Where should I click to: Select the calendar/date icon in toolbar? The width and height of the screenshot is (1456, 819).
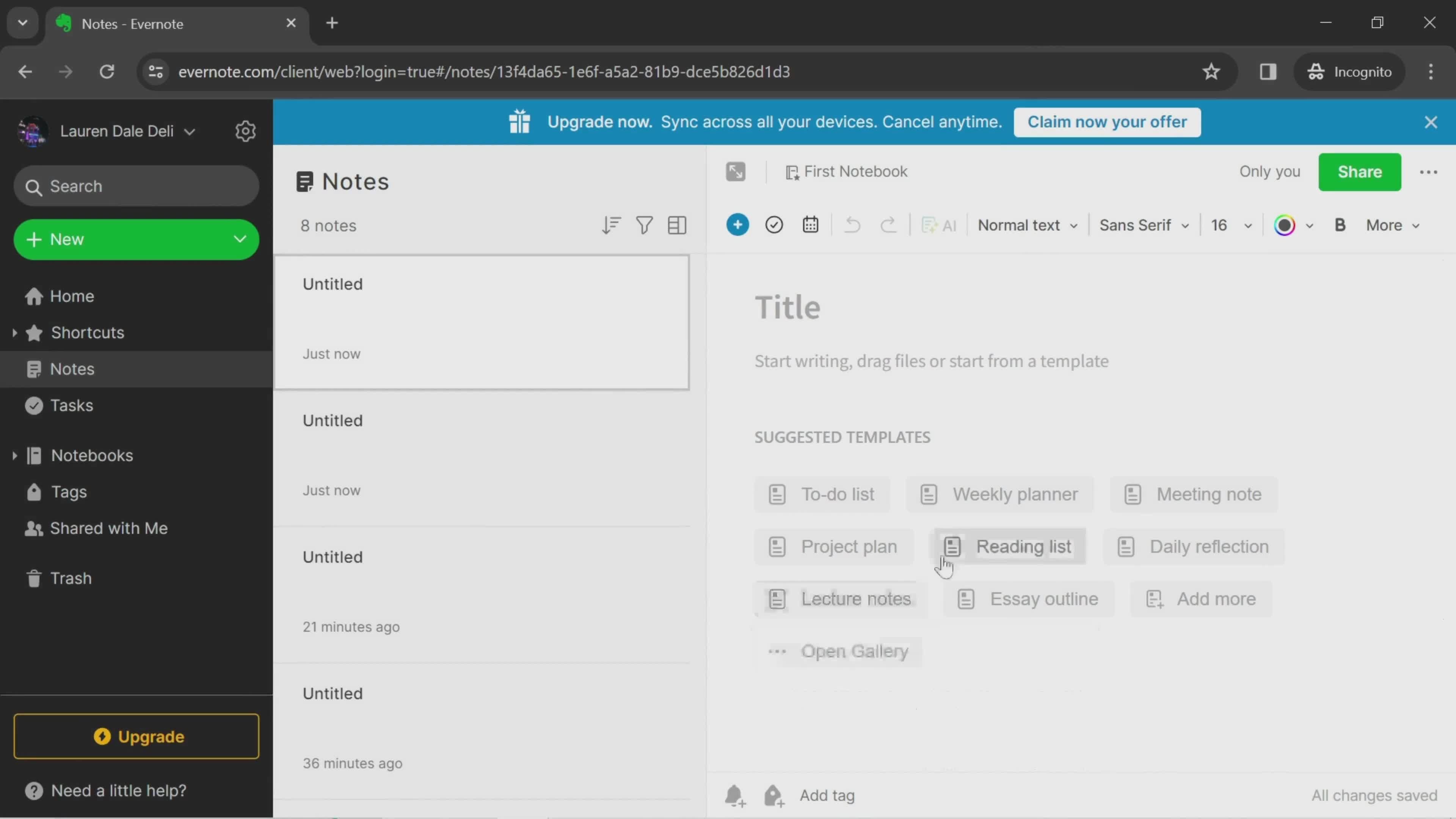pos(811,224)
